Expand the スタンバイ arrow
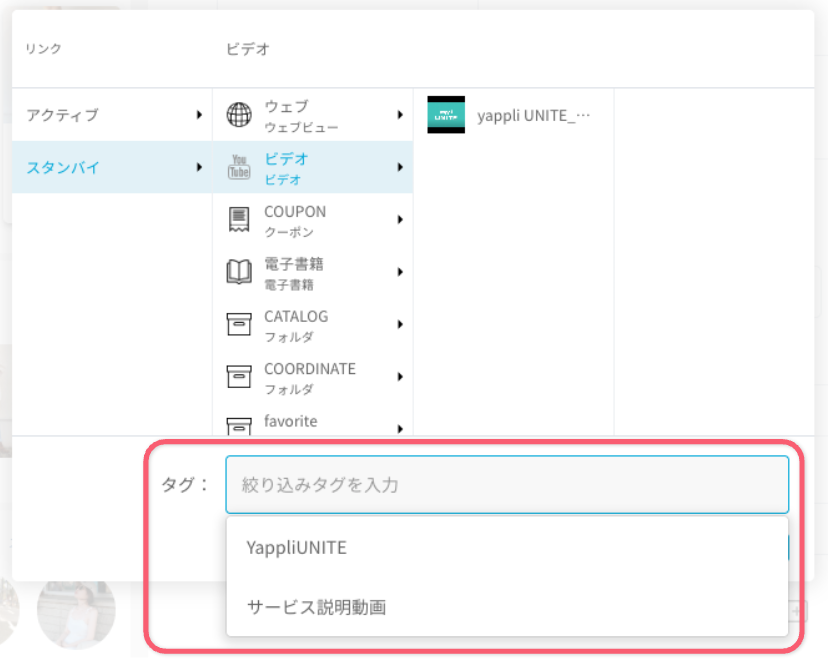 pos(199,167)
